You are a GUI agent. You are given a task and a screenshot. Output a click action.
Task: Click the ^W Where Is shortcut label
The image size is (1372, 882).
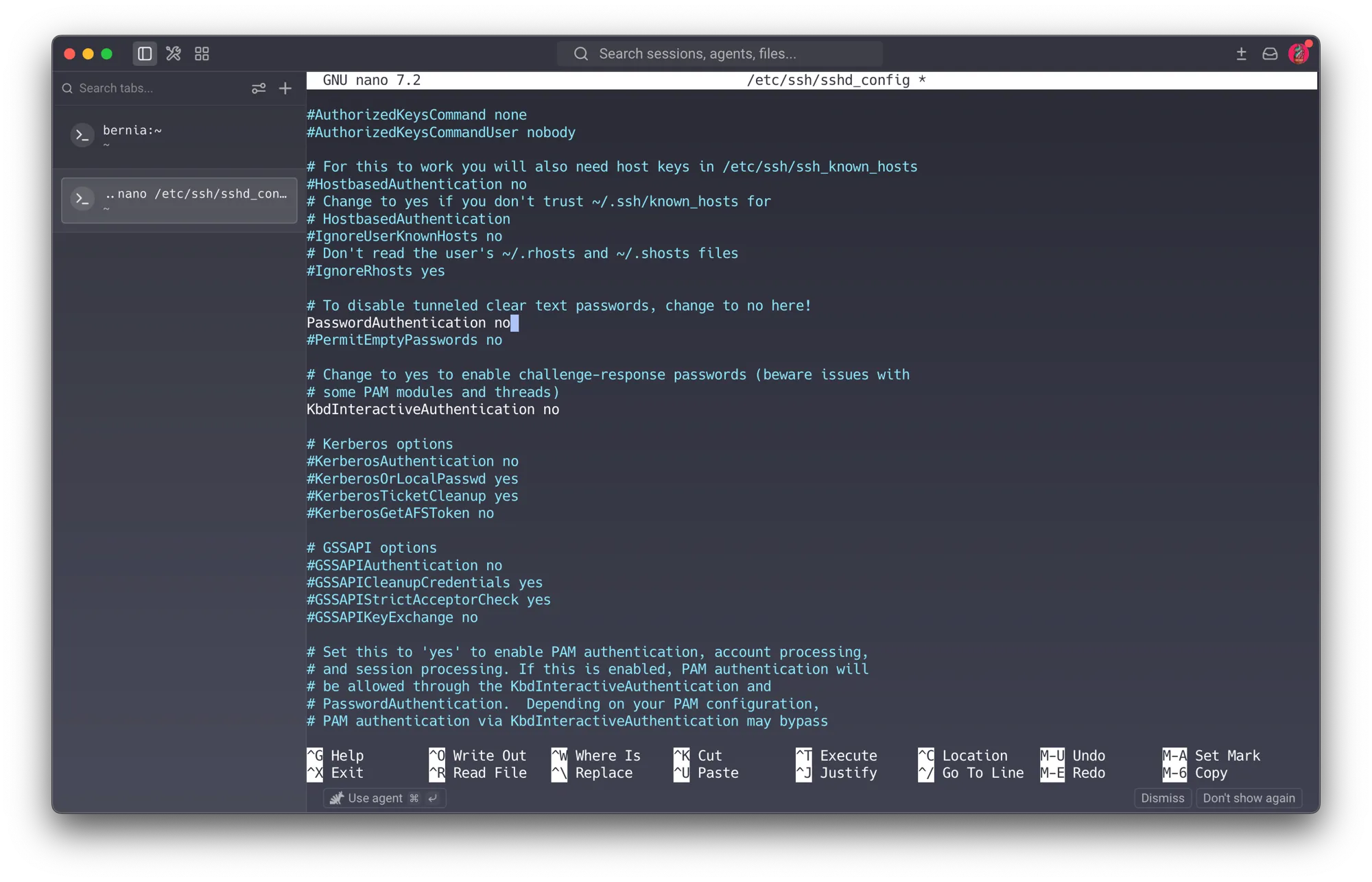(596, 755)
